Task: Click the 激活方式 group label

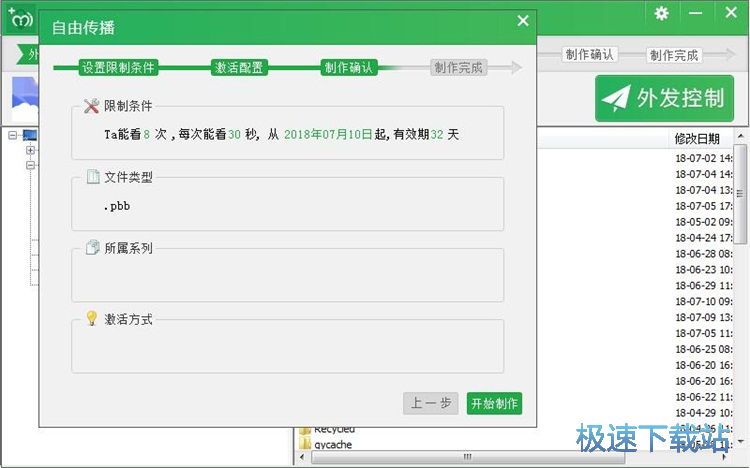Action: pyautogui.click(x=128, y=319)
